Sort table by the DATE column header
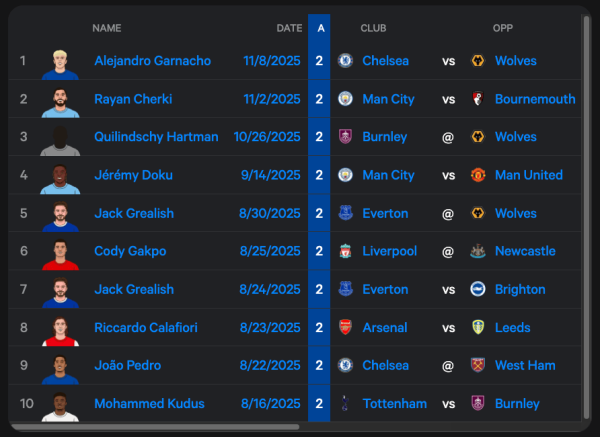 tap(289, 28)
